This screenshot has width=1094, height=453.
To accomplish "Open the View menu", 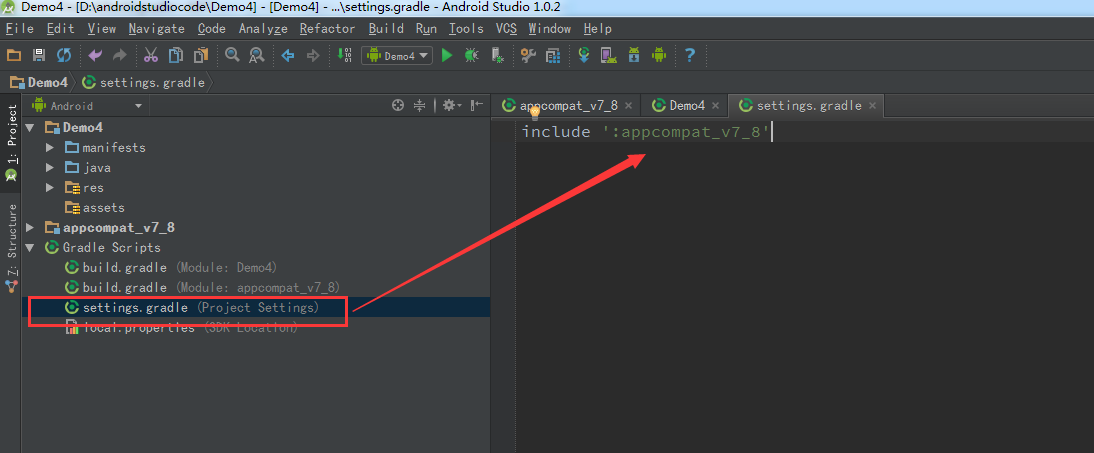I will [102, 29].
